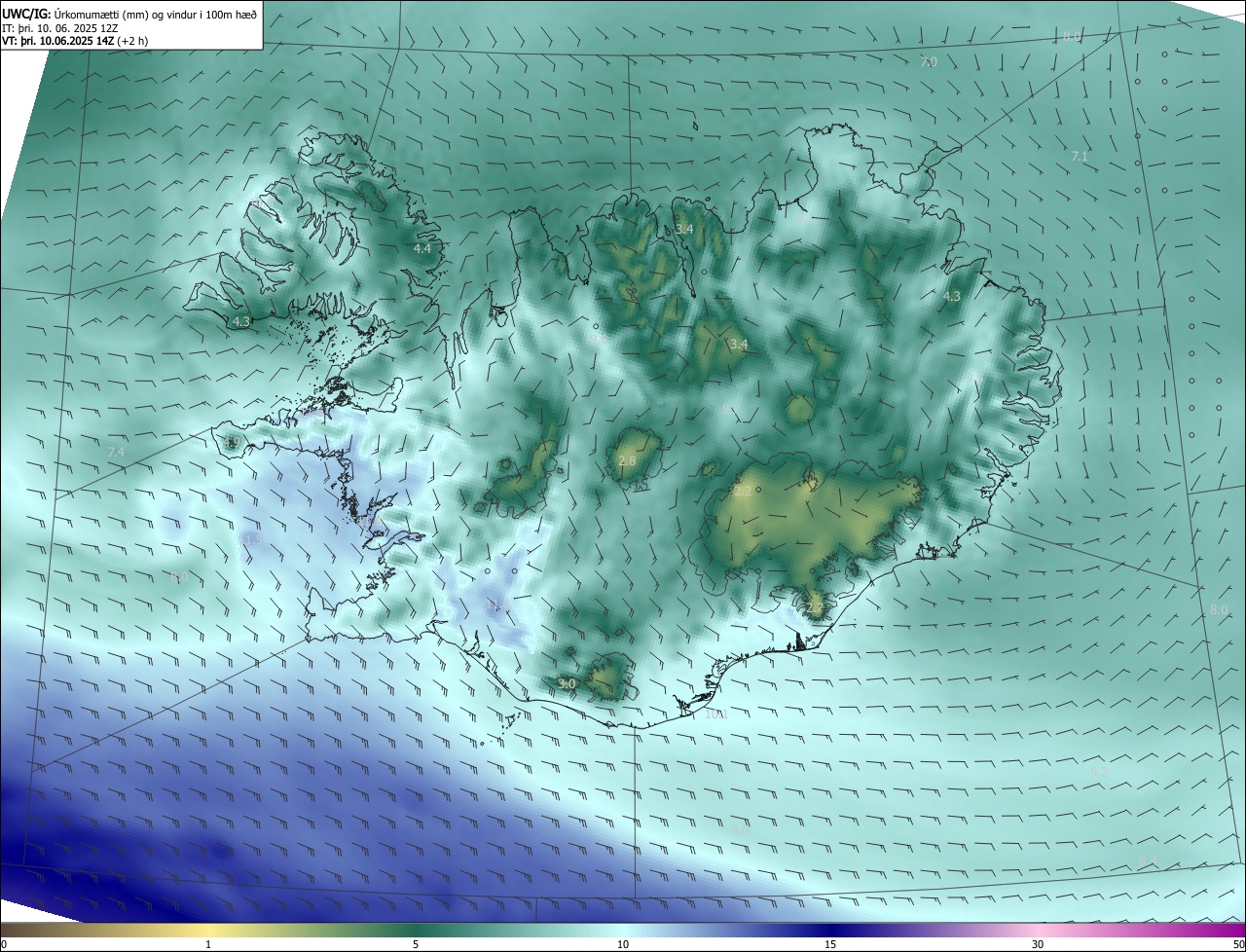The height and width of the screenshot is (952, 1246).
Task: Click the 3.0 value label on the map
Action: pos(567,684)
